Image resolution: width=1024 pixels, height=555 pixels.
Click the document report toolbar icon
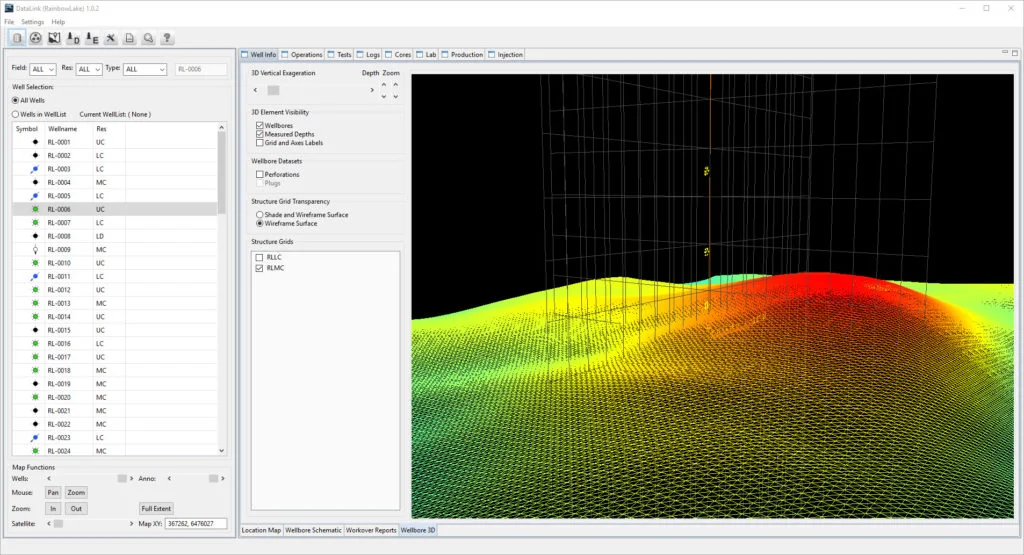tap(129, 38)
